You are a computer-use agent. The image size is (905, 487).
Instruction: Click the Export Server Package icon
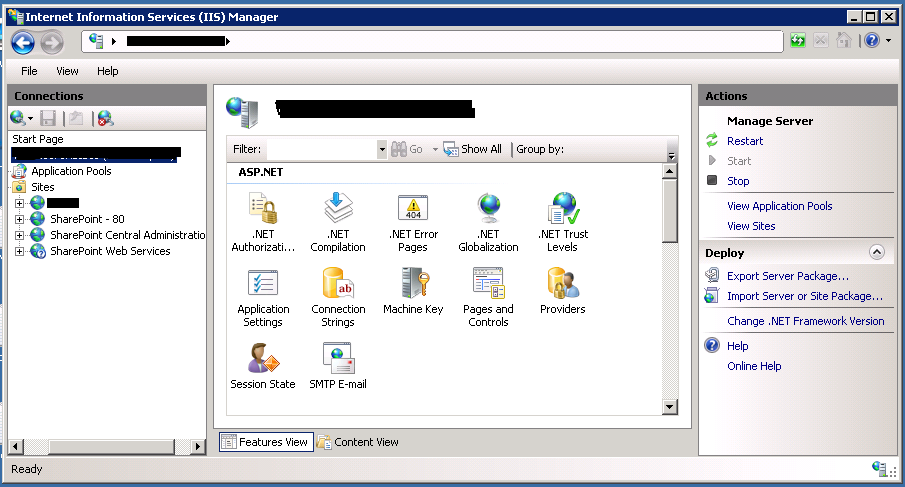pyautogui.click(x=712, y=275)
